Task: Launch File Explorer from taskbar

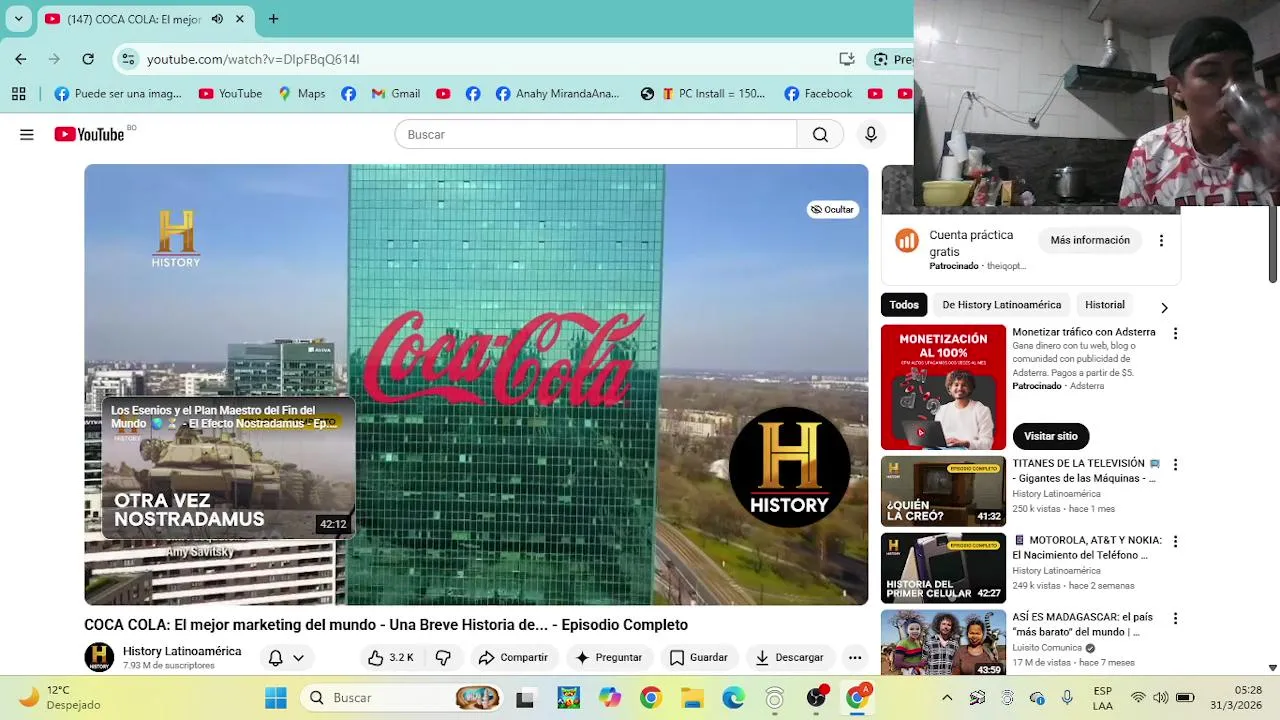Action: [692, 697]
